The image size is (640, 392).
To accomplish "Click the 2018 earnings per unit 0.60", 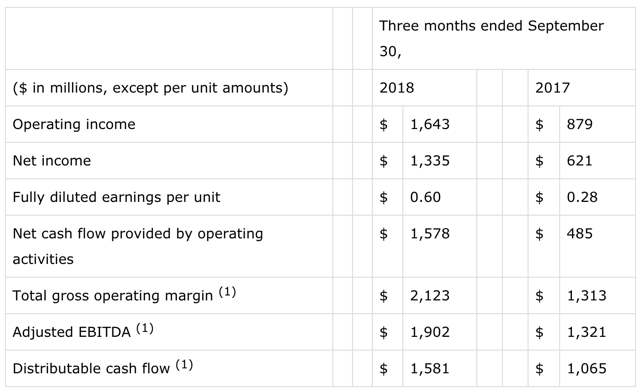I will (425, 197).
